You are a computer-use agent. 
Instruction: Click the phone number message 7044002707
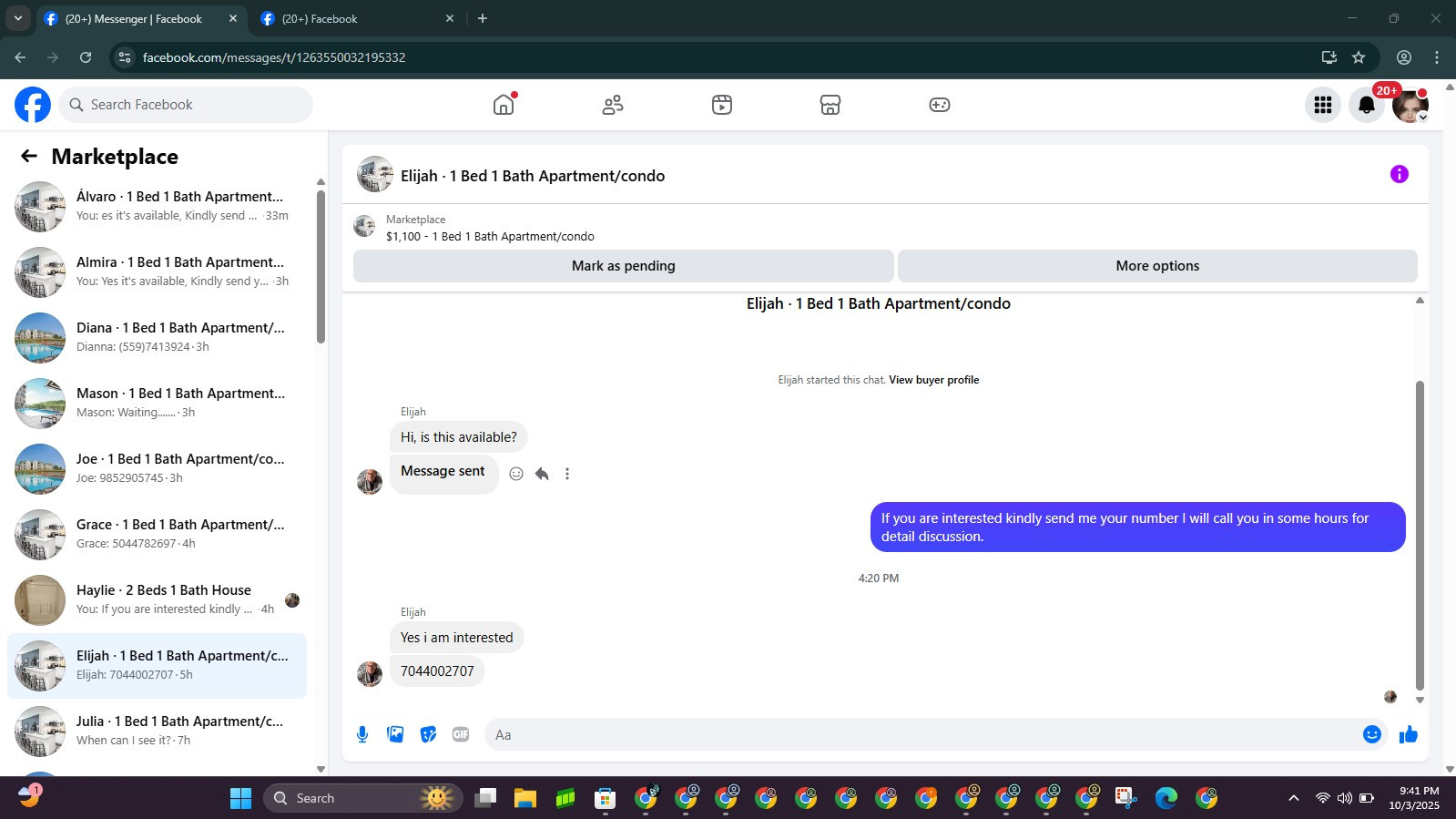pos(437,671)
